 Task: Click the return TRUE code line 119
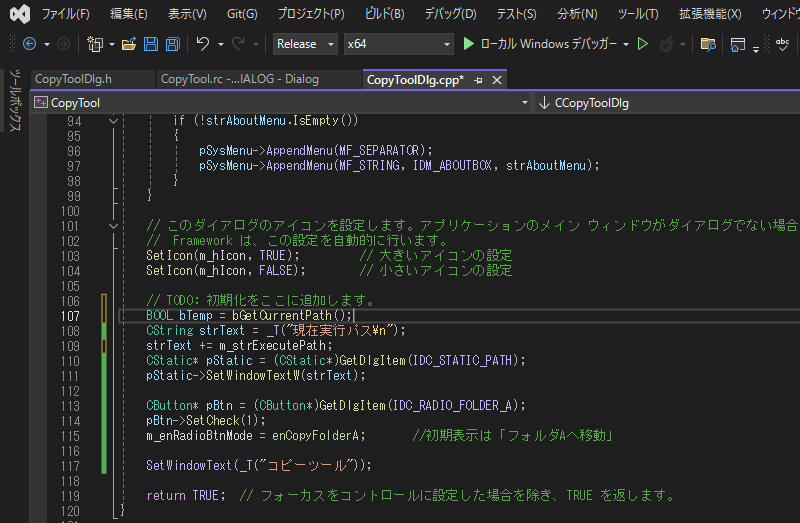[x=180, y=496]
